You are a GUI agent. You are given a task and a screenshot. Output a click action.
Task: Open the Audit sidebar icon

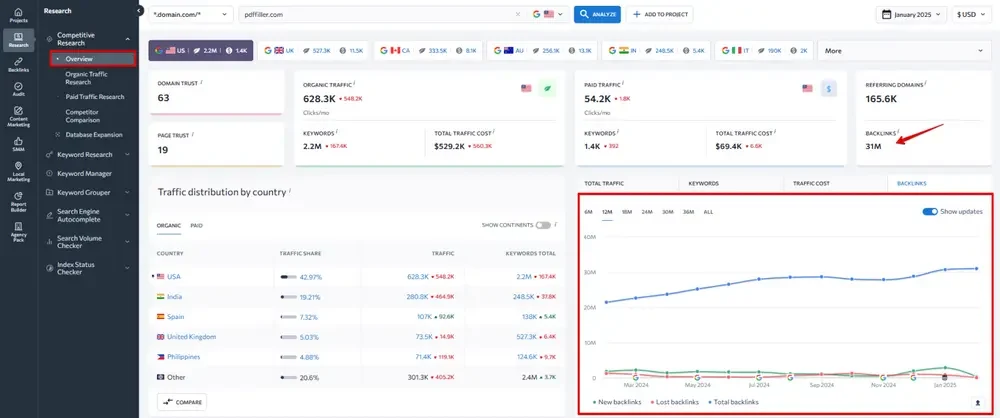pos(18,89)
